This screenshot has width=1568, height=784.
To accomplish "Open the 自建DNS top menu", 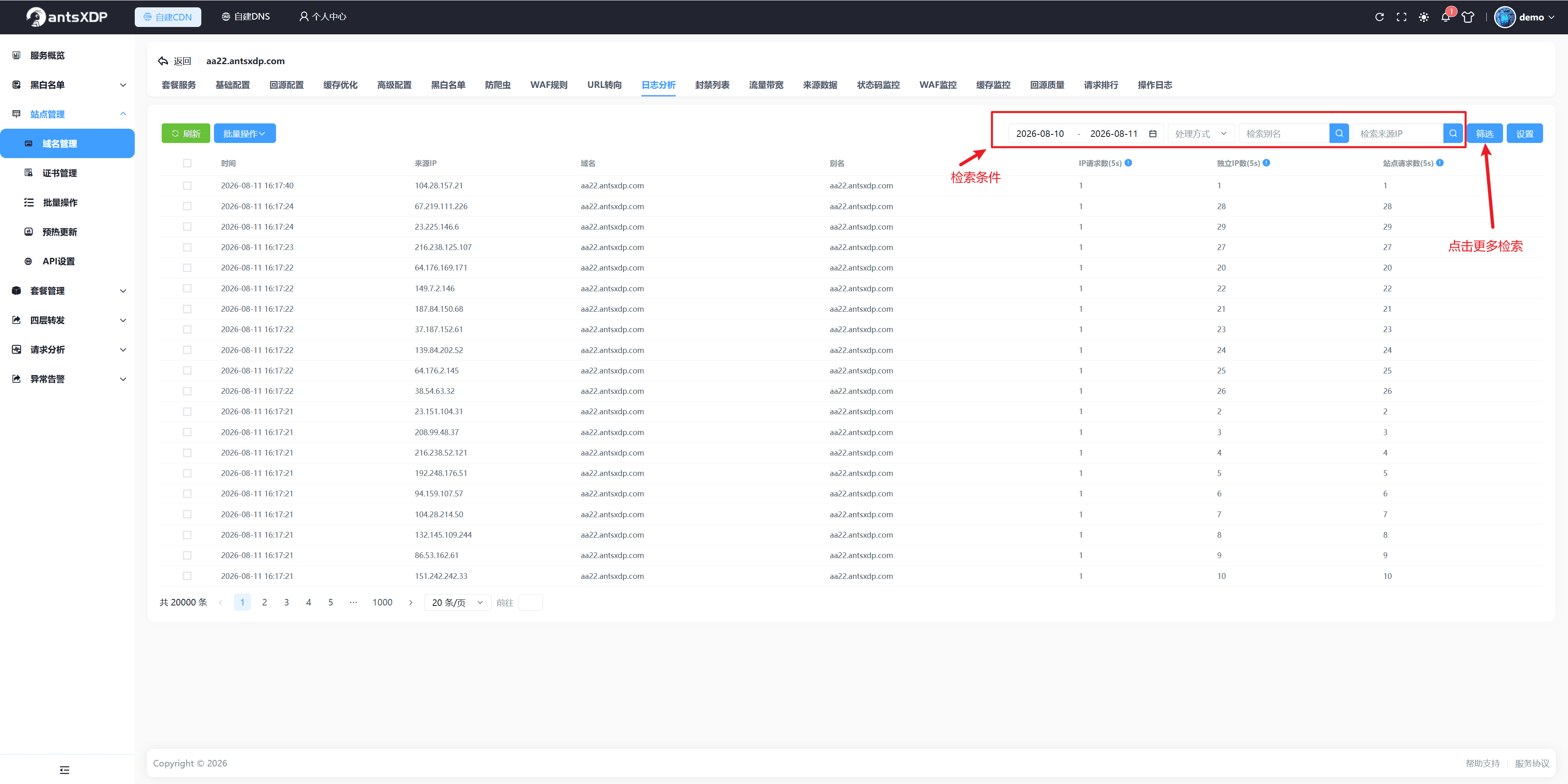I will (245, 16).
